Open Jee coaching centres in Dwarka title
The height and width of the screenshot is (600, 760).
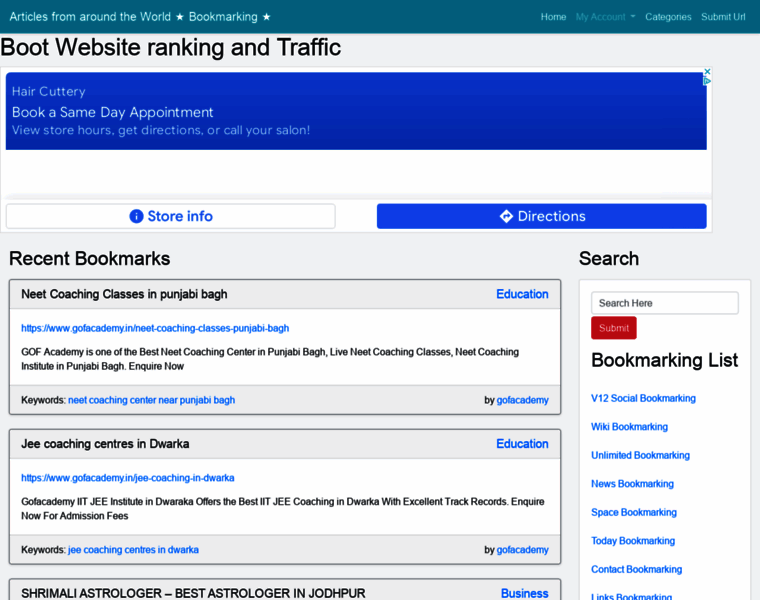(105, 444)
